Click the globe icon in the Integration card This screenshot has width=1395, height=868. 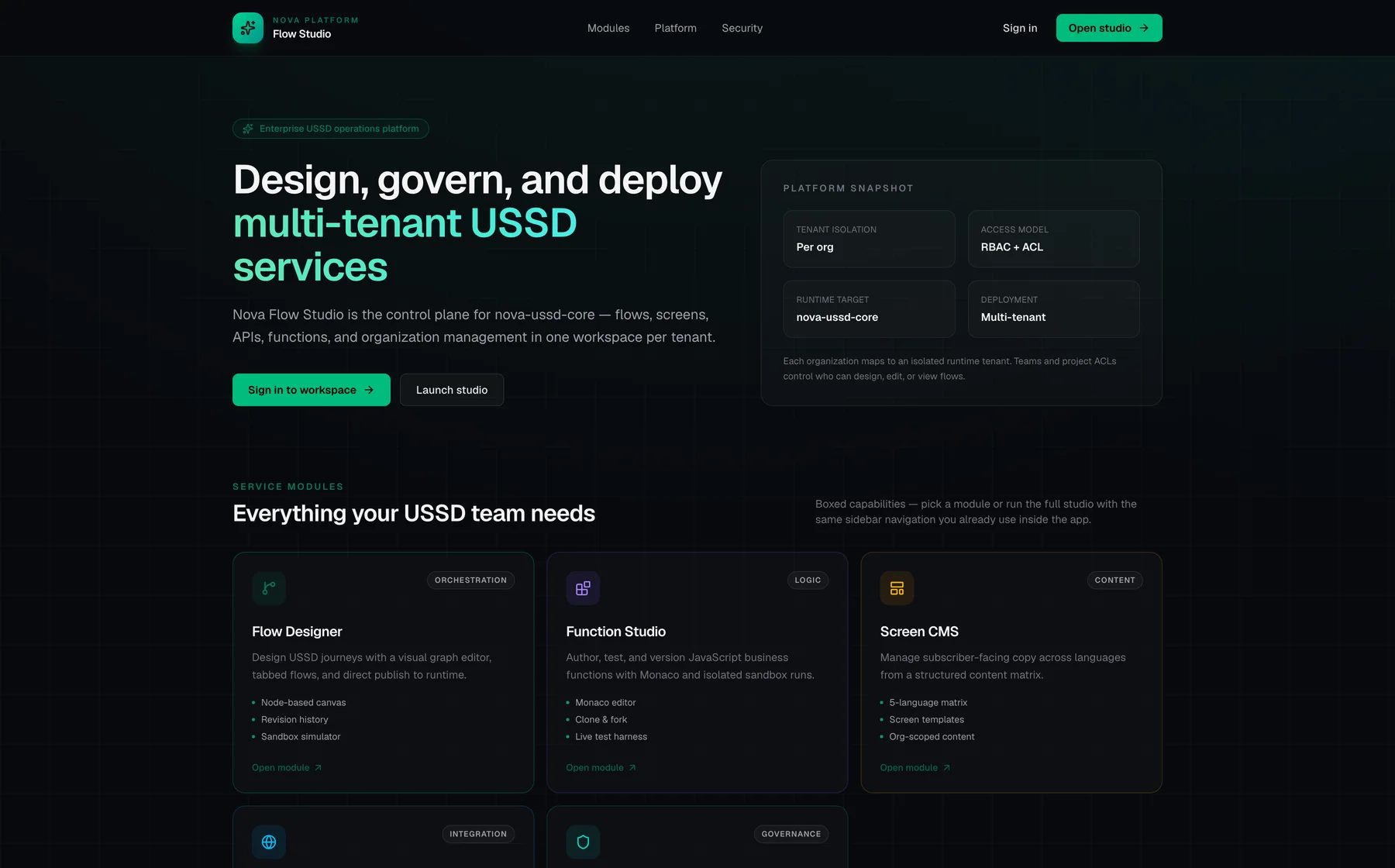tap(269, 842)
